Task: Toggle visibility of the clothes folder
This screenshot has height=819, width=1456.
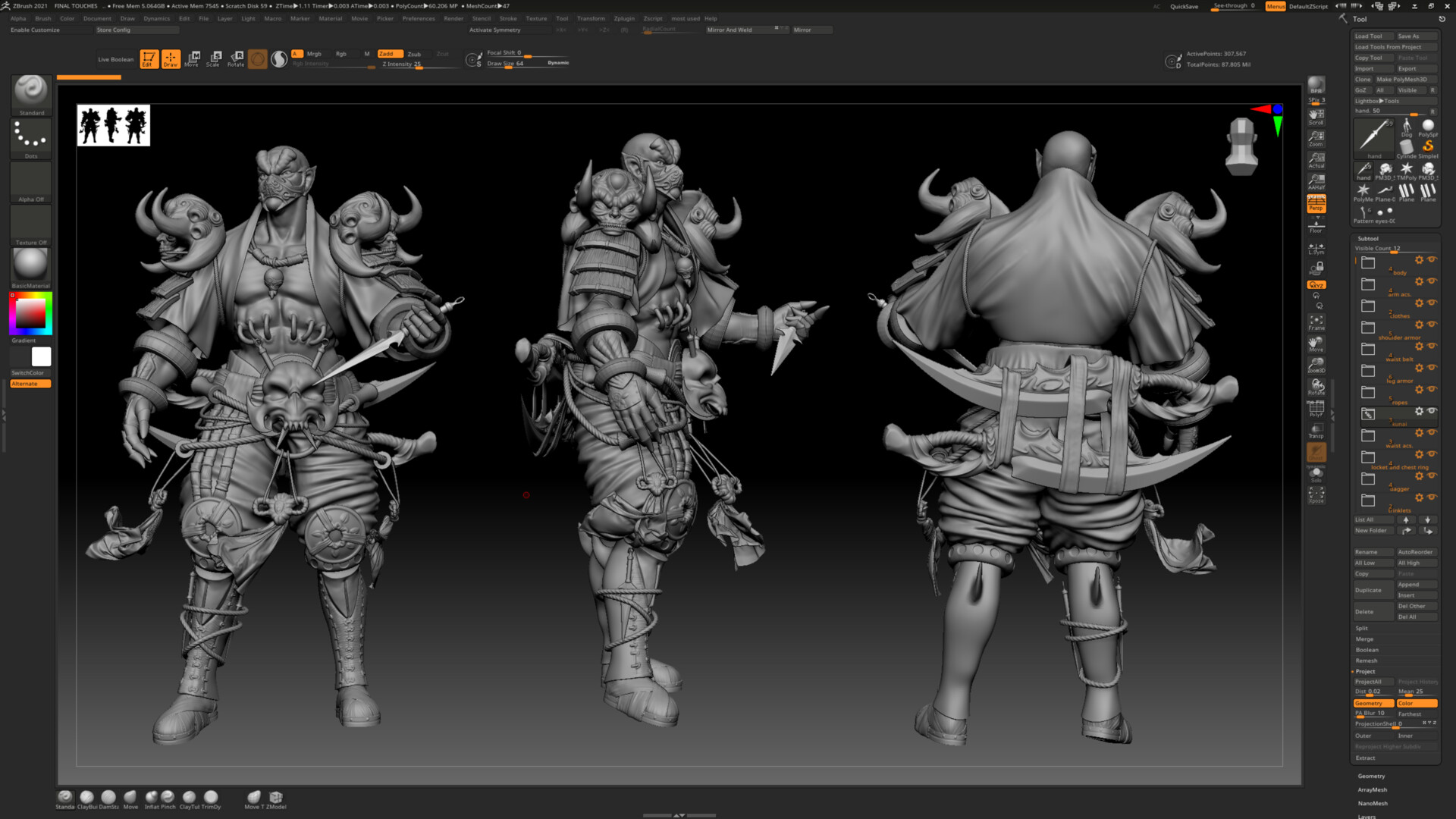Action: point(1432,303)
